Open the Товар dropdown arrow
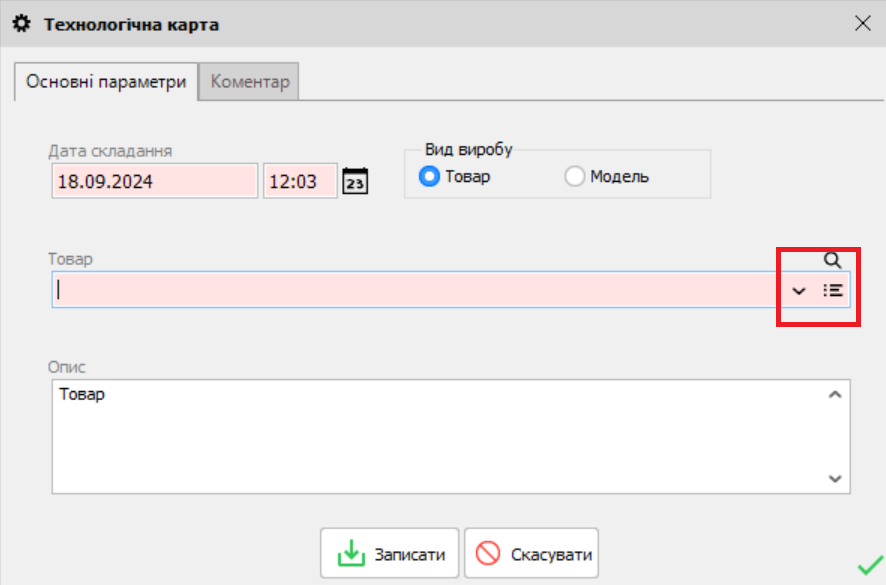Image resolution: width=886 pixels, height=585 pixels. (x=798, y=291)
